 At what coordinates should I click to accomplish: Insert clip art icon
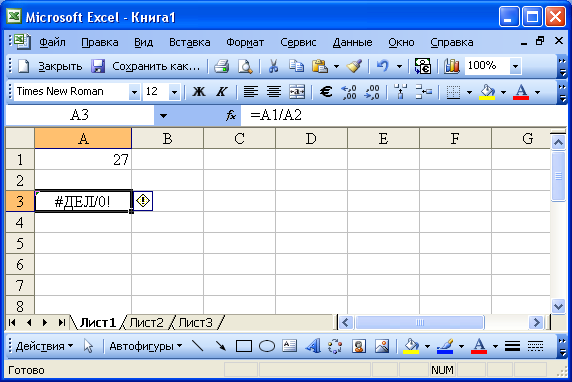point(359,346)
